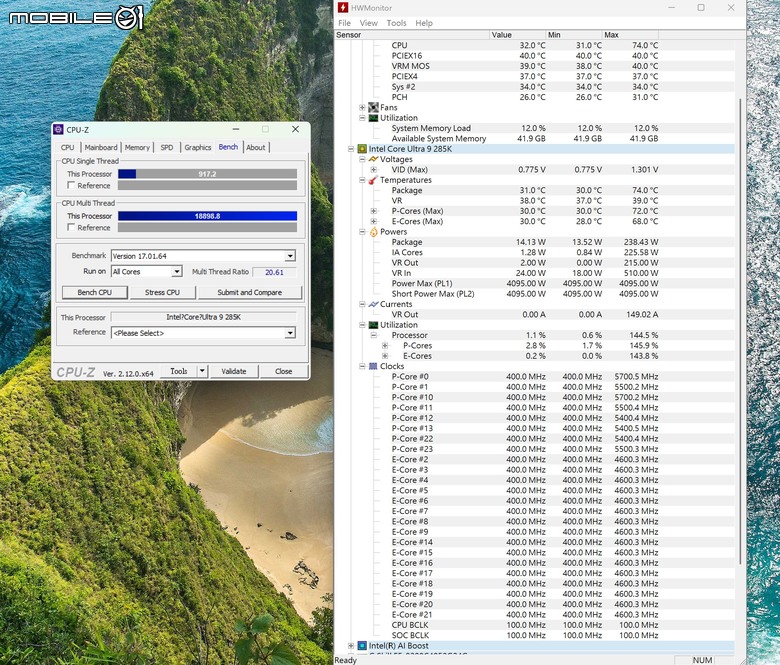Click the Intel Core Ultra 9 285K chip icon

coord(362,149)
